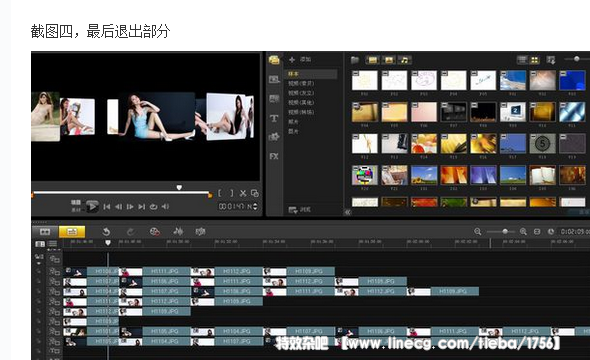Open the browse dropdown under the folder list
590x360 pixels.
tap(300, 210)
